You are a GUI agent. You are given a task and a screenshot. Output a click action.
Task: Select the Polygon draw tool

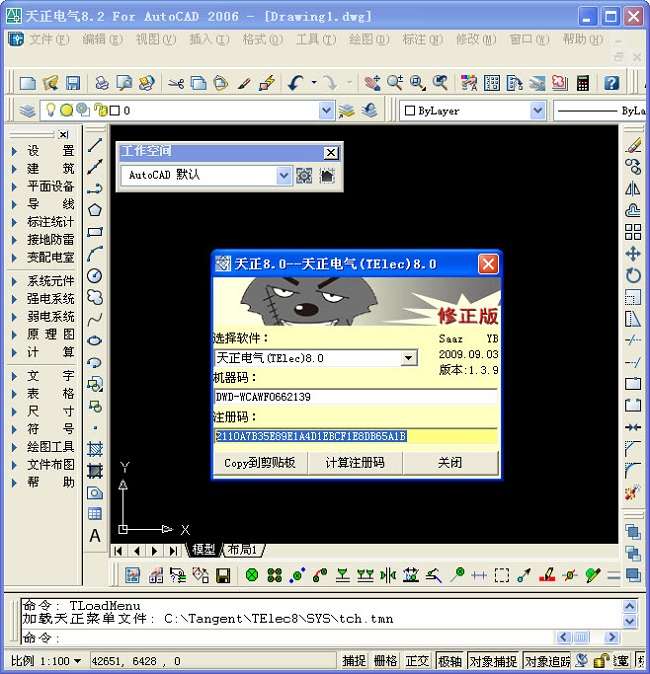(x=95, y=210)
